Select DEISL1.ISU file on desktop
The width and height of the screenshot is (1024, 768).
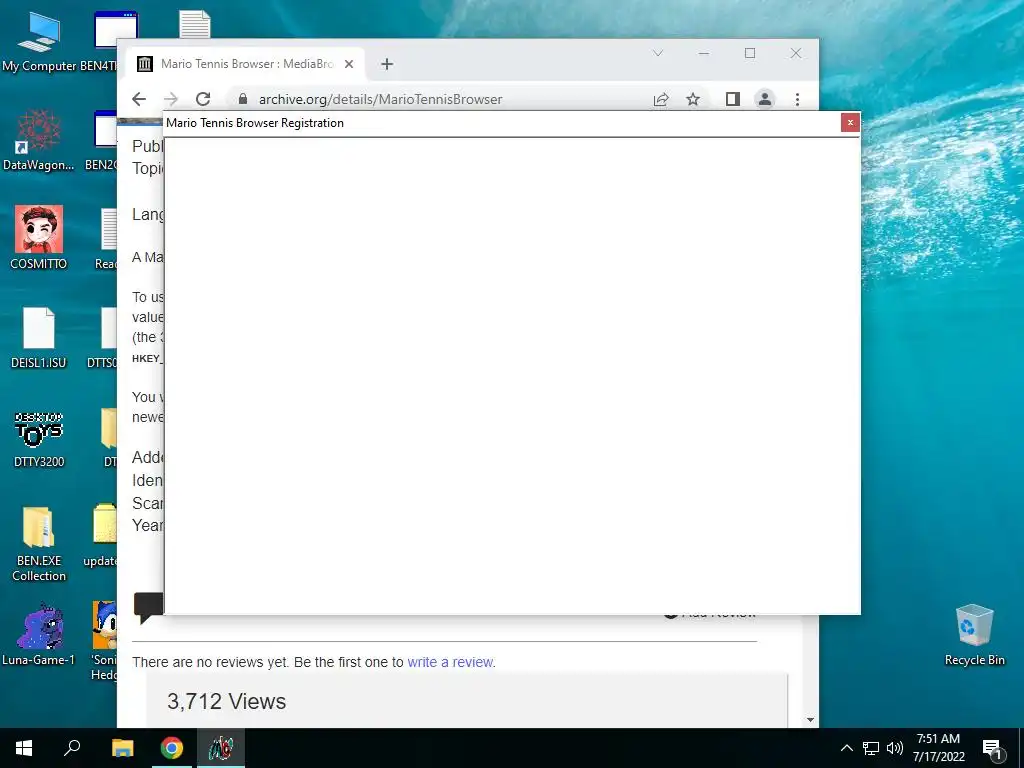click(39, 338)
